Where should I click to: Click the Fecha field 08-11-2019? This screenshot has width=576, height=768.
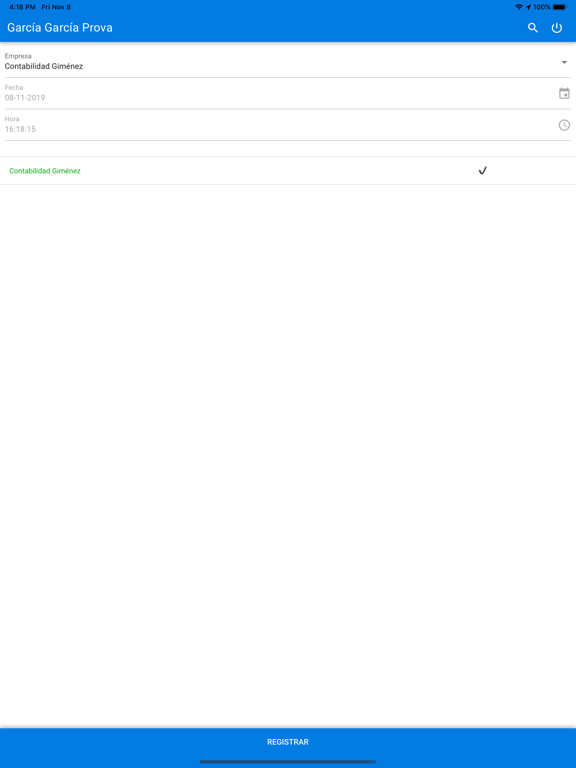coord(288,94)
